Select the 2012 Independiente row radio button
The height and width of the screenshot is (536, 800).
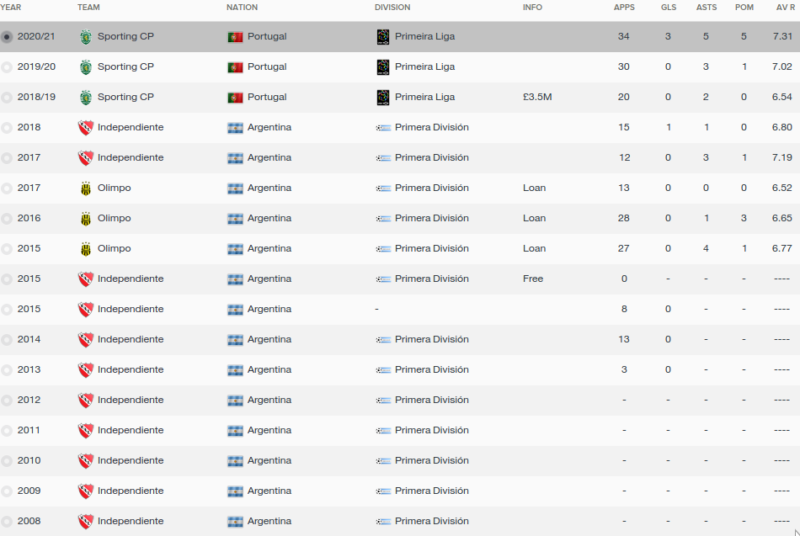click(x=7, y=400)
